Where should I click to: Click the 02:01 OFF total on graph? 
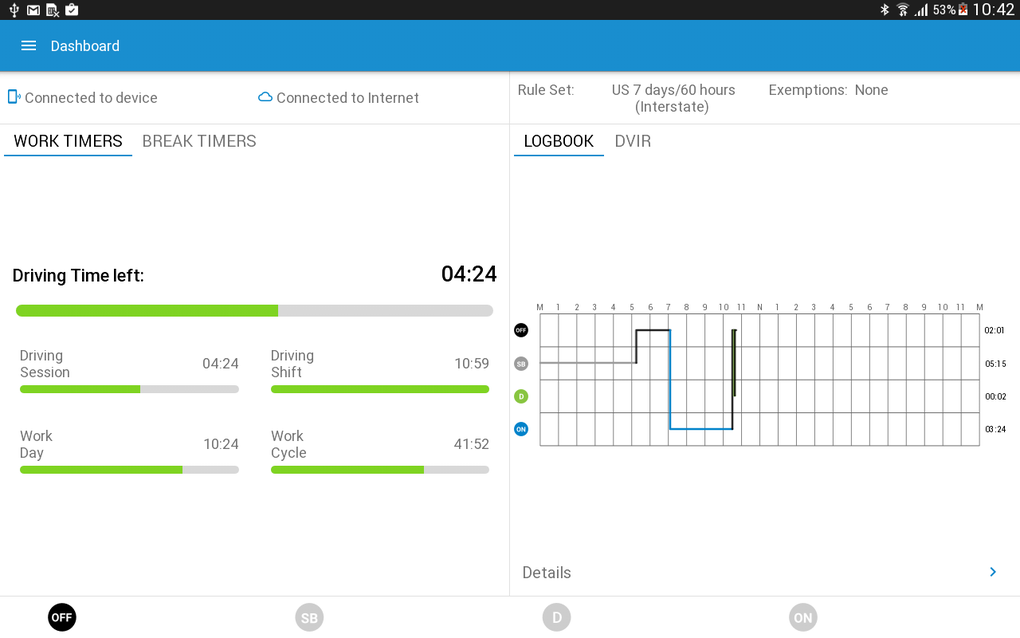(x=994, y=330)
